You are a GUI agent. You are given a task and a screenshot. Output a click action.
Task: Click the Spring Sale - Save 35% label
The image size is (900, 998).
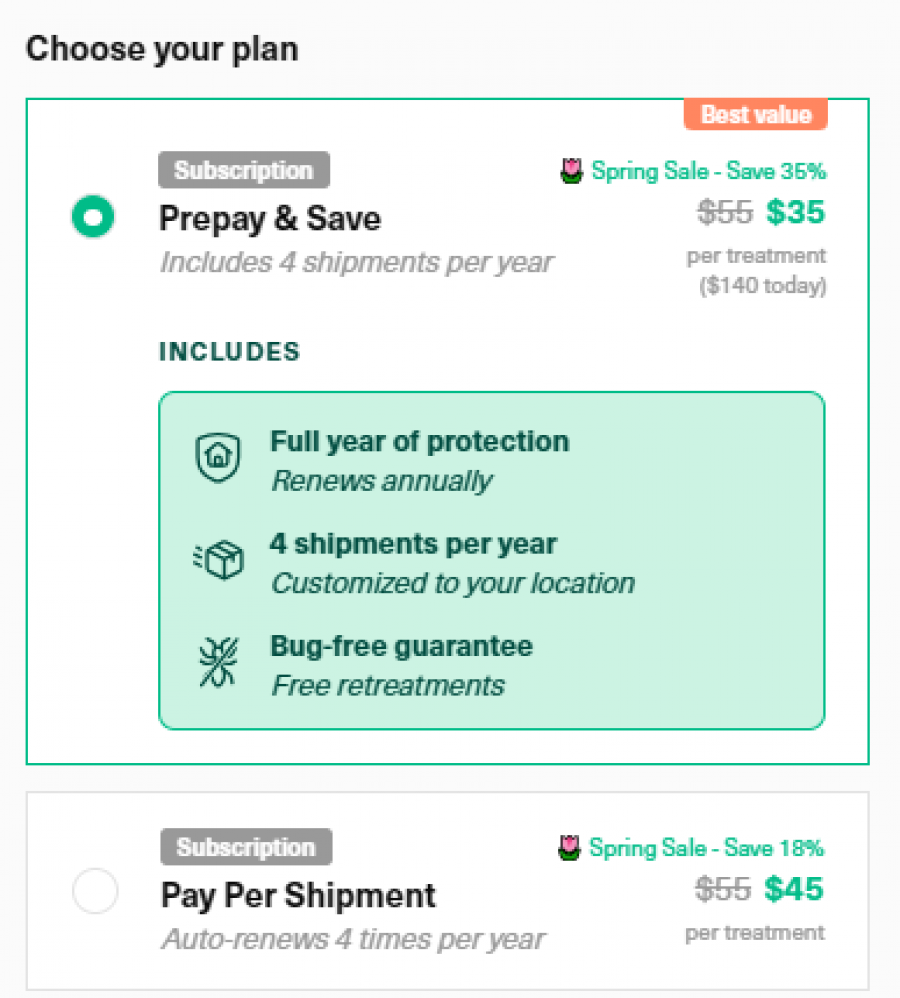(708, 172)
